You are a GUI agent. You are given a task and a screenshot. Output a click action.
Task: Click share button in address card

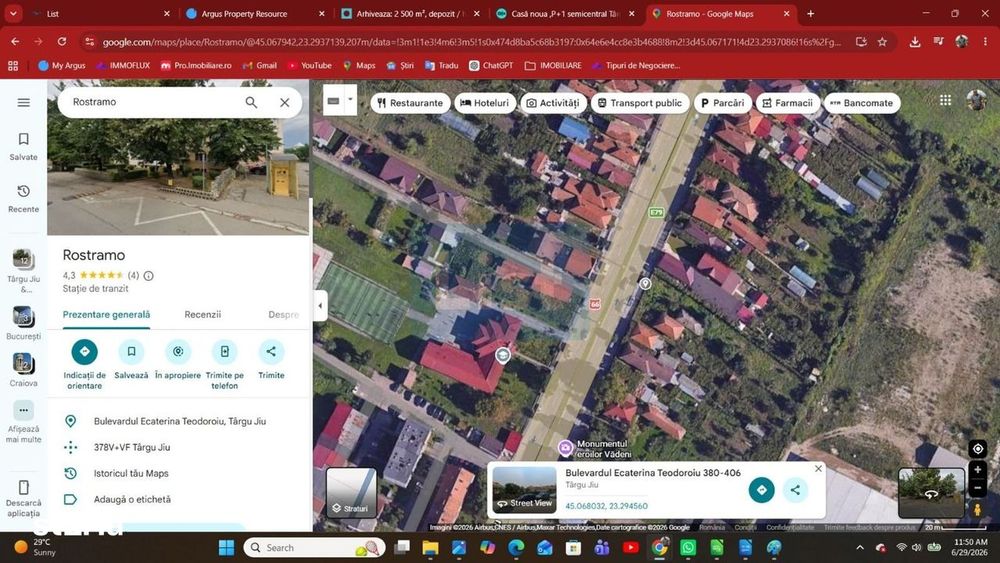click(x=795, y=490)
